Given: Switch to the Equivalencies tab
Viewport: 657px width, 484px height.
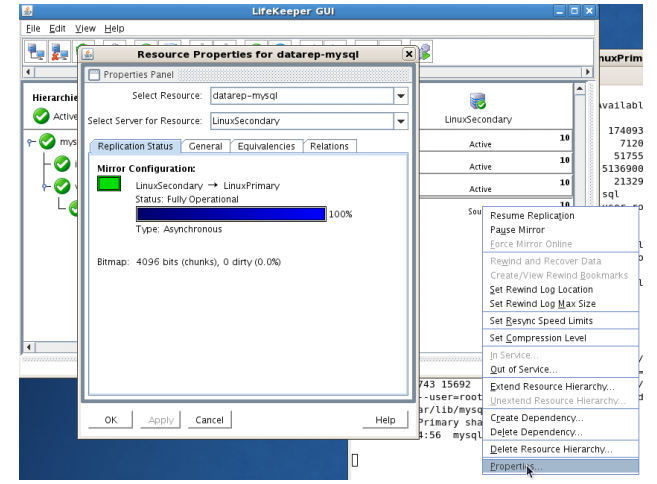Looking at the screenshot, I should (x=266, y=146).
